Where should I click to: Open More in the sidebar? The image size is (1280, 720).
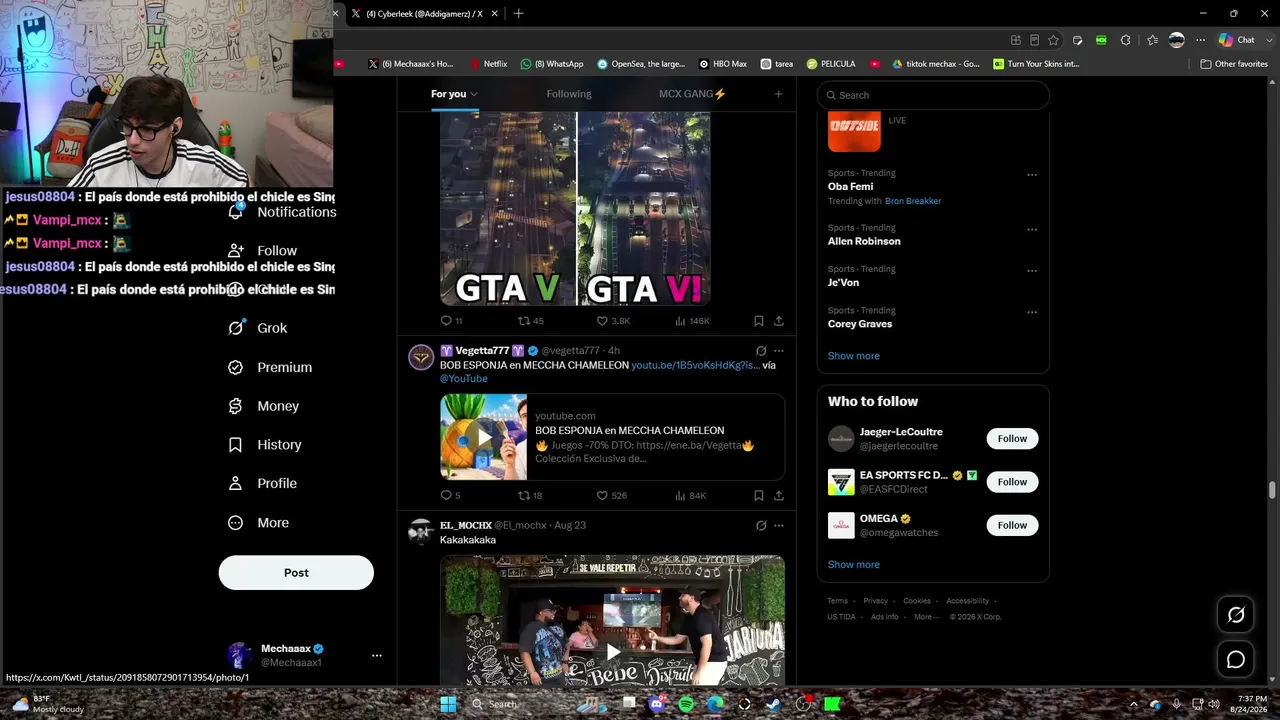259,523
